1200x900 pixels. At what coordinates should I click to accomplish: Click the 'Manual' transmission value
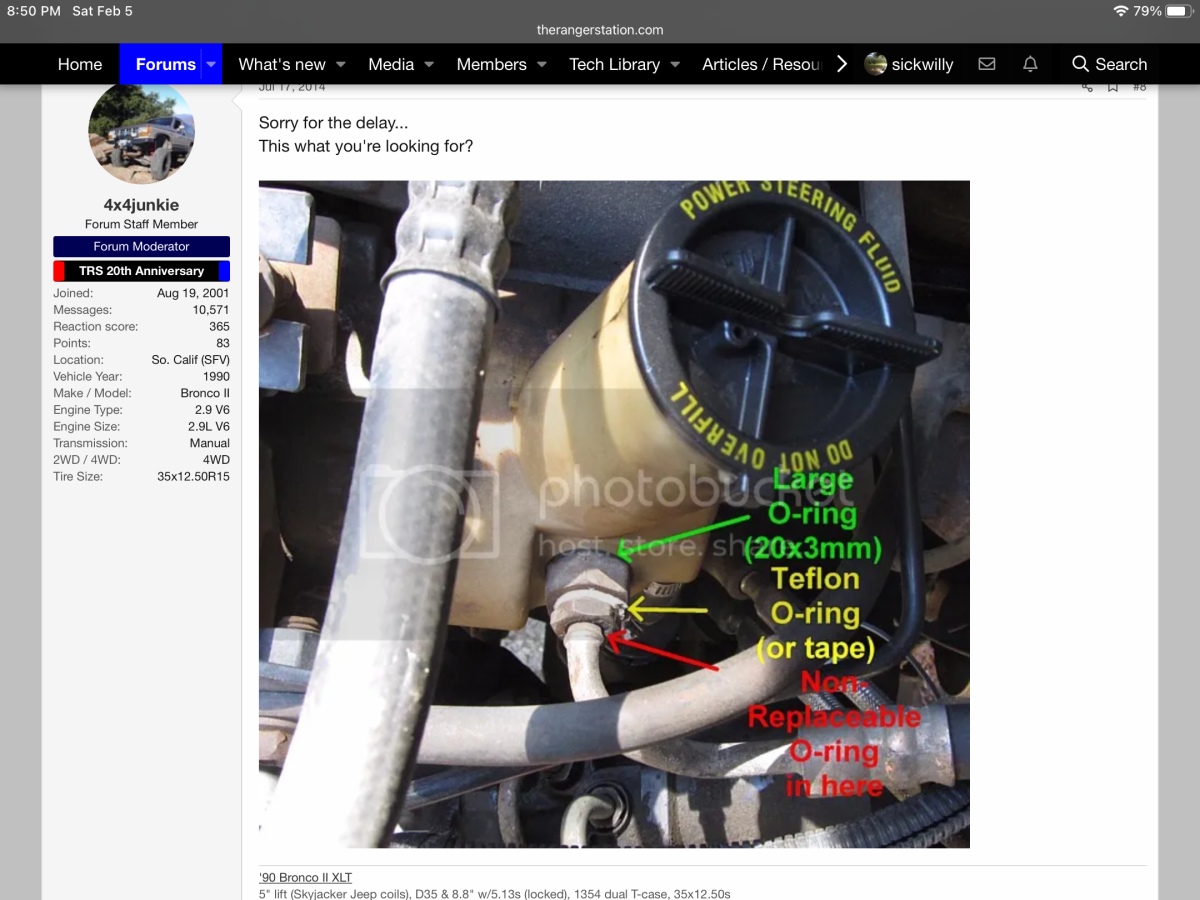(210, 443)
